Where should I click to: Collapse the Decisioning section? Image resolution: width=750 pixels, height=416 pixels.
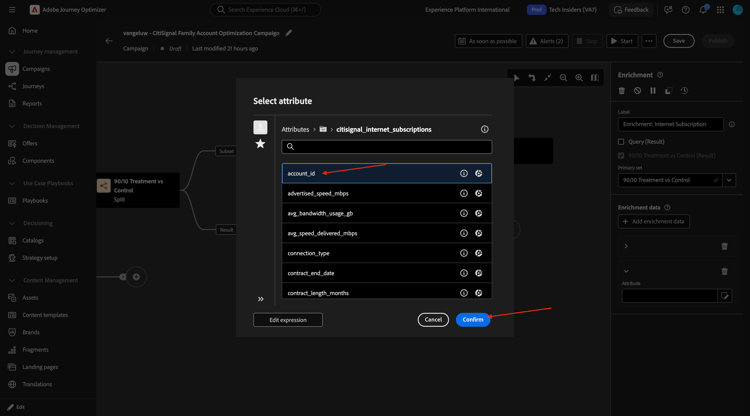pyautogui.click(x=12, y=223)
